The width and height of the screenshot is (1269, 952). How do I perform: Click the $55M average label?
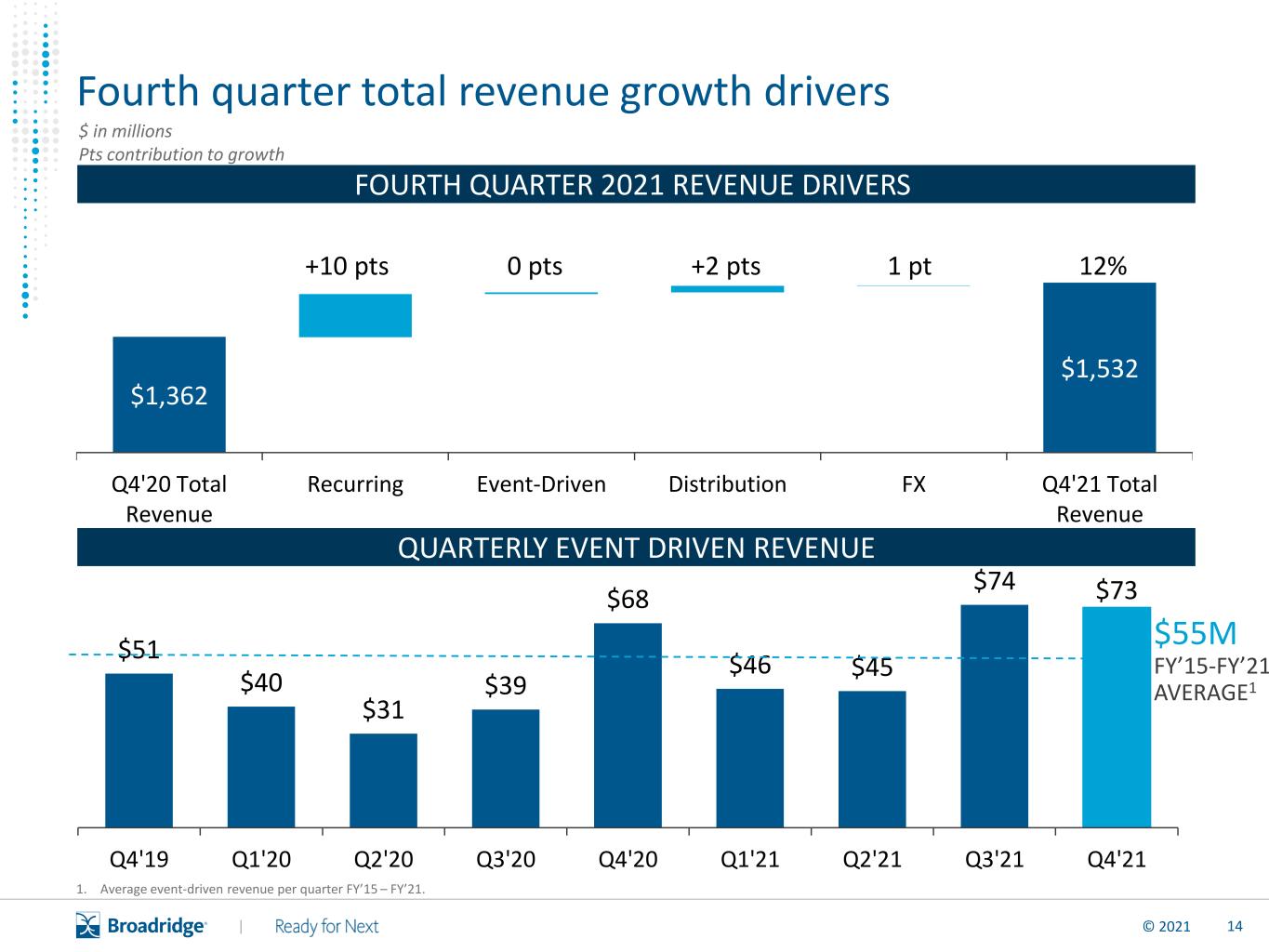point(1195,633)
